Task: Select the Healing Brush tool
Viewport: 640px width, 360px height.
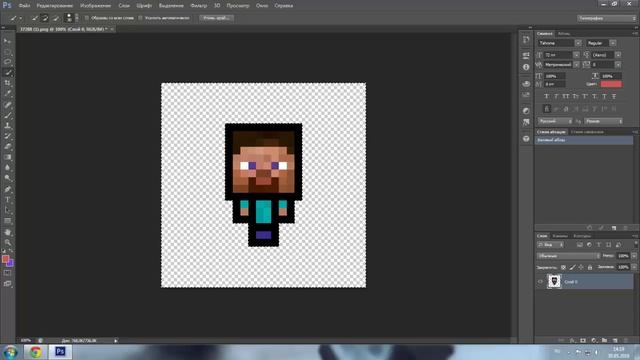Action: point(7,105)
